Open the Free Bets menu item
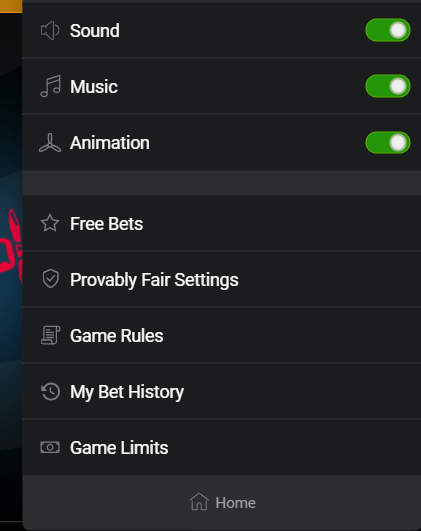The width and height of the screenshot is (421, 531). (222, 224)
